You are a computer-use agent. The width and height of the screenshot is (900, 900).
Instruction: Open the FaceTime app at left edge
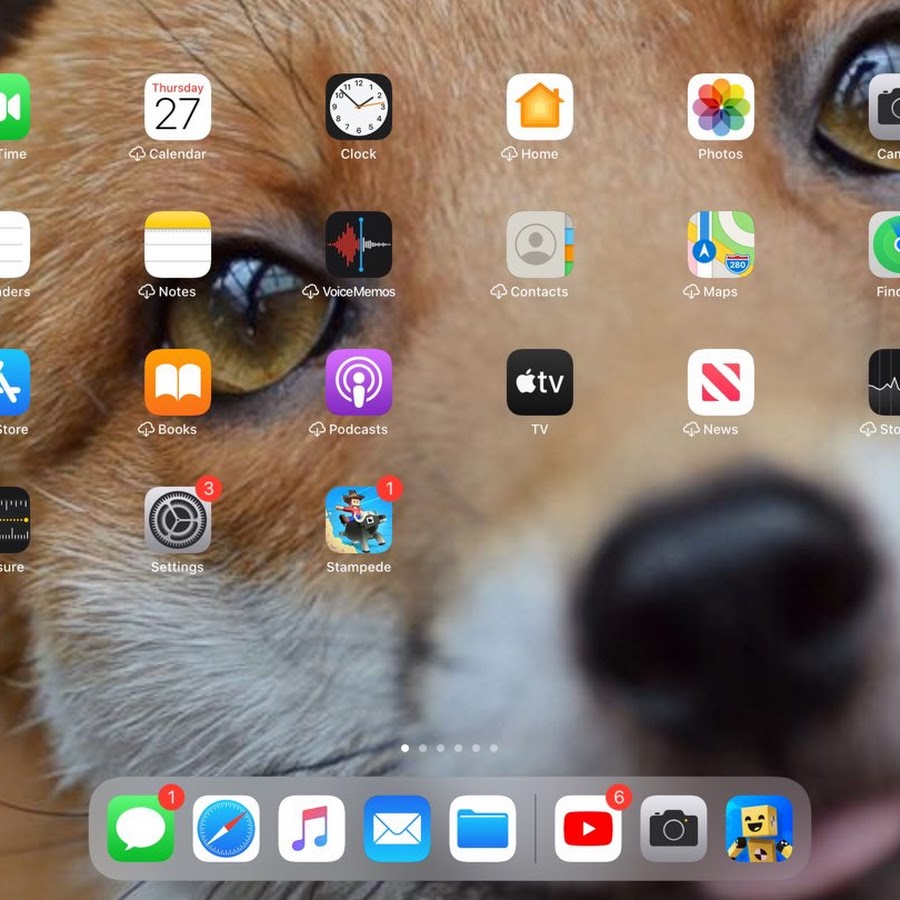[14, 107]
